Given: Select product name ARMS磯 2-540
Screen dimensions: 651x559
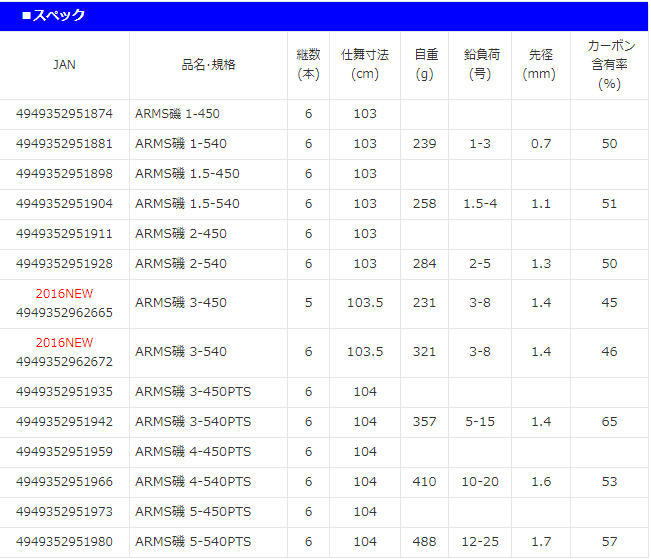Looking at the screenshot, I should pos(181,264).
